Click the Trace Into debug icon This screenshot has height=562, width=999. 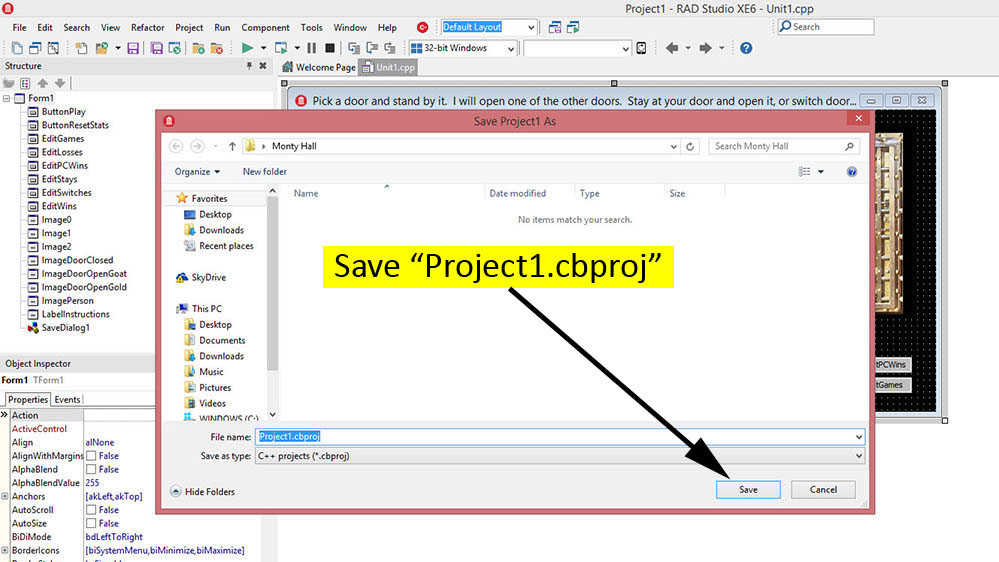[x=354, y=48]
